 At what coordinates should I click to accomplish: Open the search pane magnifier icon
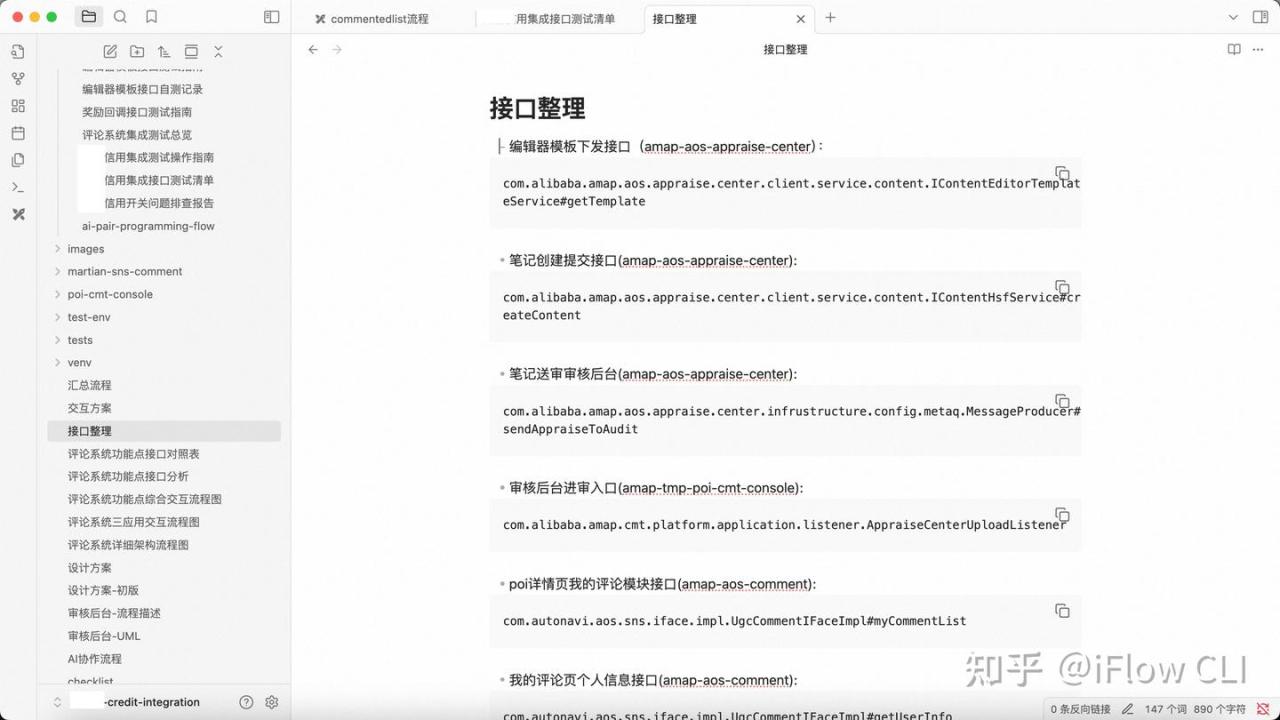(x=120, y=17)
